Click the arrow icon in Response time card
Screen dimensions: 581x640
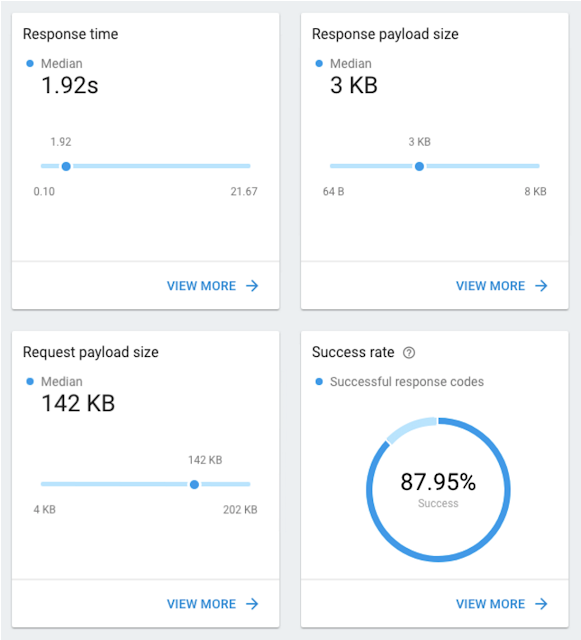tap(252, 286)
